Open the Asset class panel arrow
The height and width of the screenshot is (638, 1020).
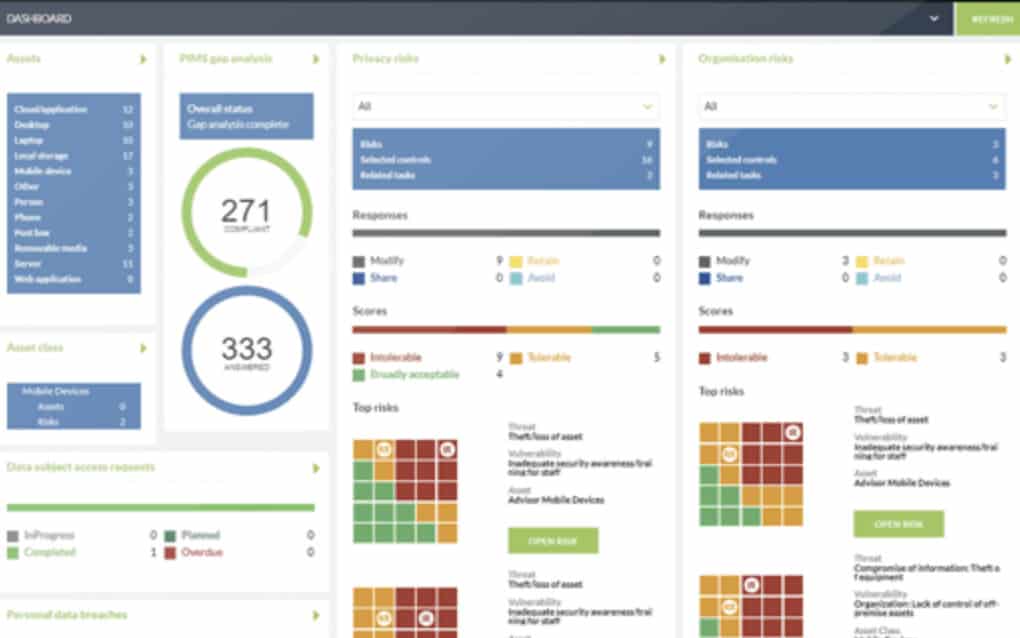[x=143, y=348]
